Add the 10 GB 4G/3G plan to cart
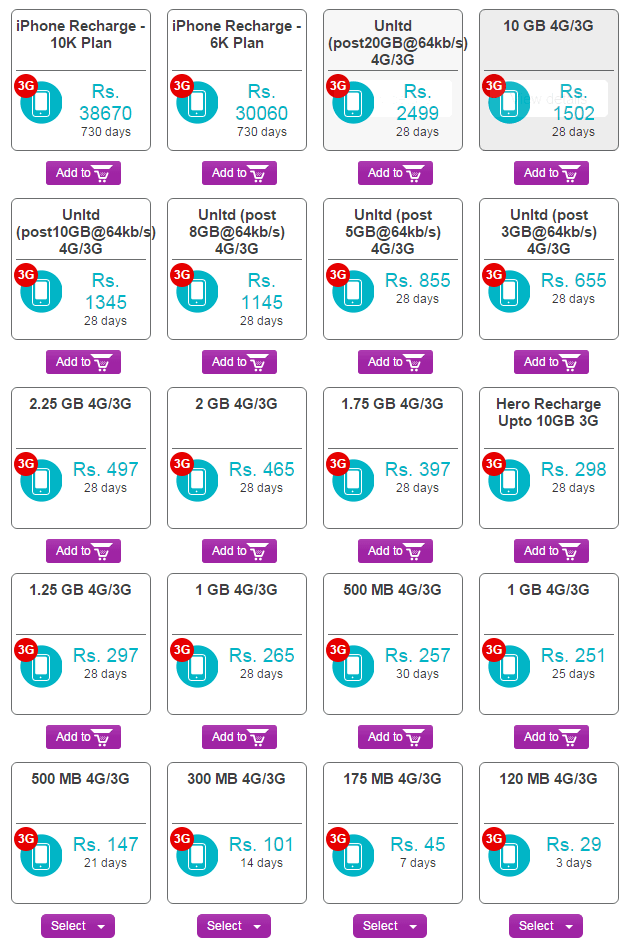 (551, 173)
